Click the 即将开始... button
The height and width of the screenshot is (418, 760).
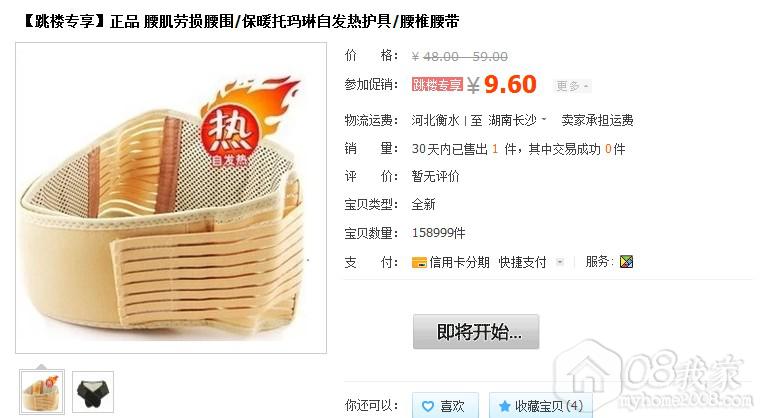pyautogui.click(x=476, y=332)
